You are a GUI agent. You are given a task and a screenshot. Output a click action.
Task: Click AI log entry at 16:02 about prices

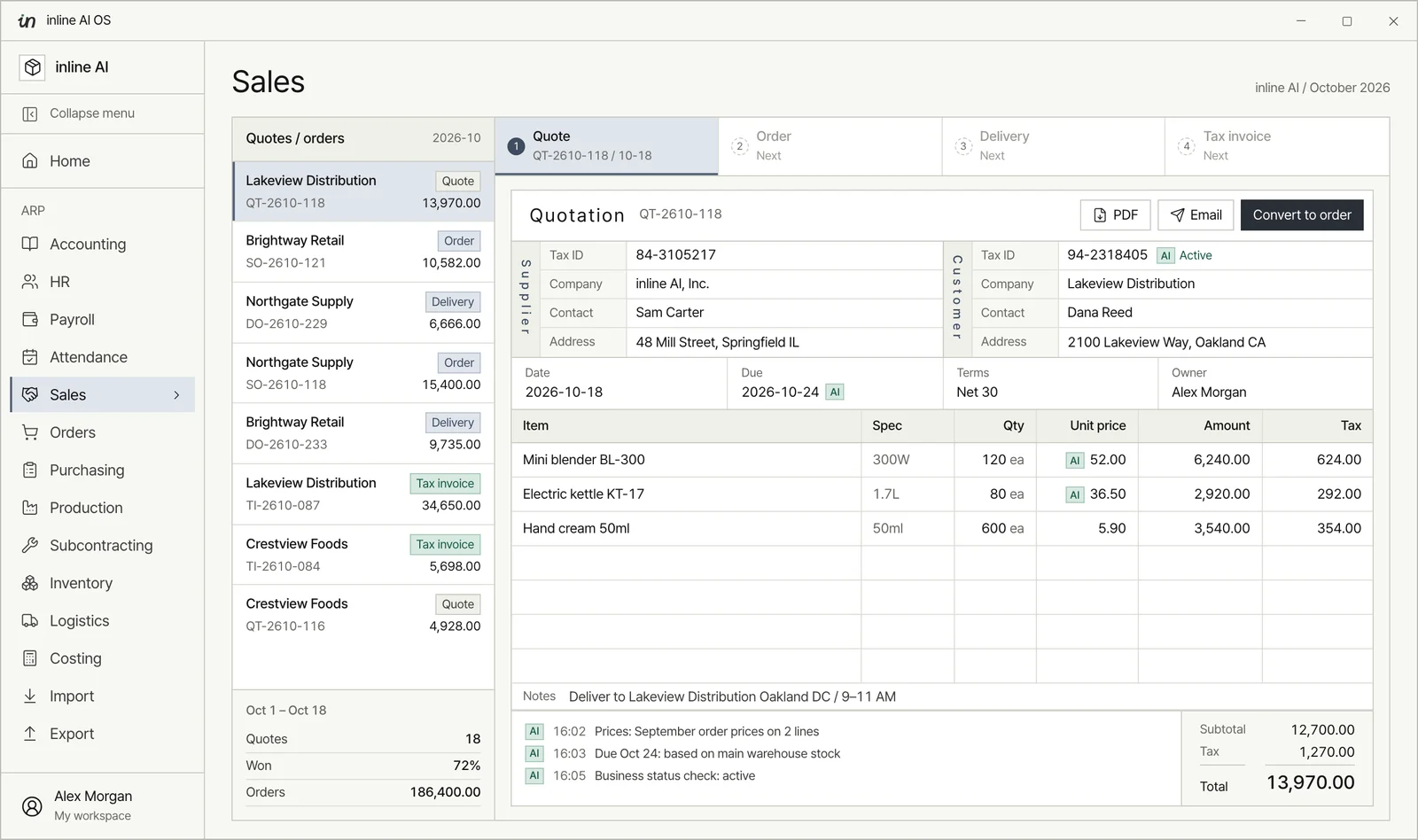[674, 732]
